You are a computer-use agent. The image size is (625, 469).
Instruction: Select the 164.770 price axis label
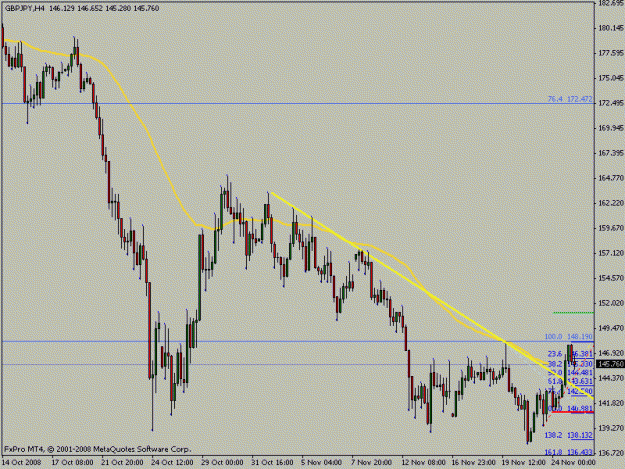611,178
